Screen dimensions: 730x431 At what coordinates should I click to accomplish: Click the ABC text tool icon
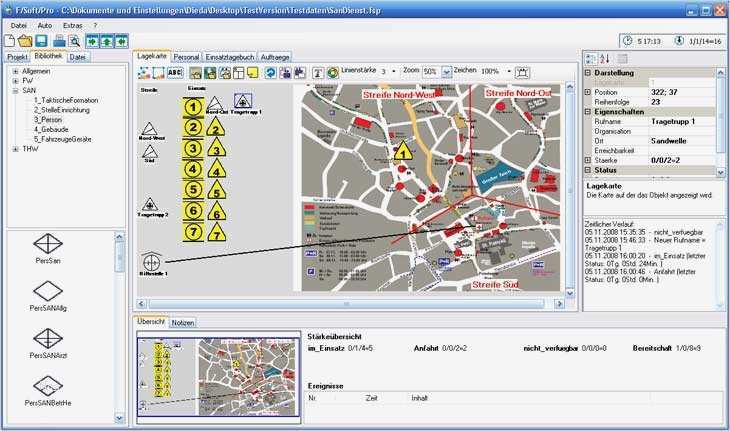pyautogui.click(x=174, y=73)
